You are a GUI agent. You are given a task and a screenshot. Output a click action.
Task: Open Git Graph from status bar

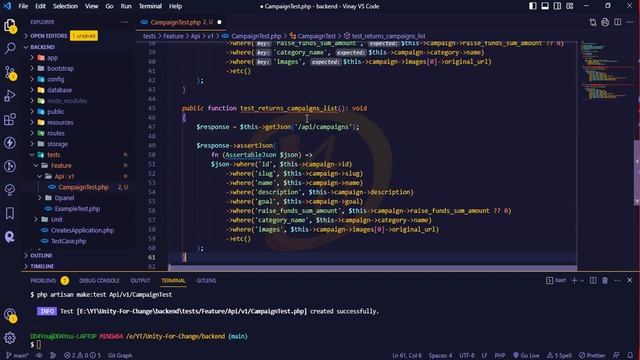pos(120,356)
